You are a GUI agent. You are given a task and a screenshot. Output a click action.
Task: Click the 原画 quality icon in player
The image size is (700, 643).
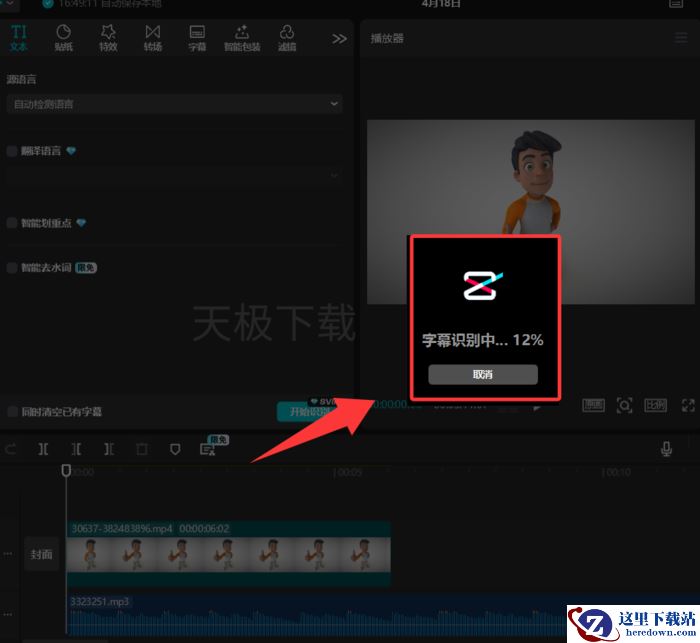click(593, 405)
